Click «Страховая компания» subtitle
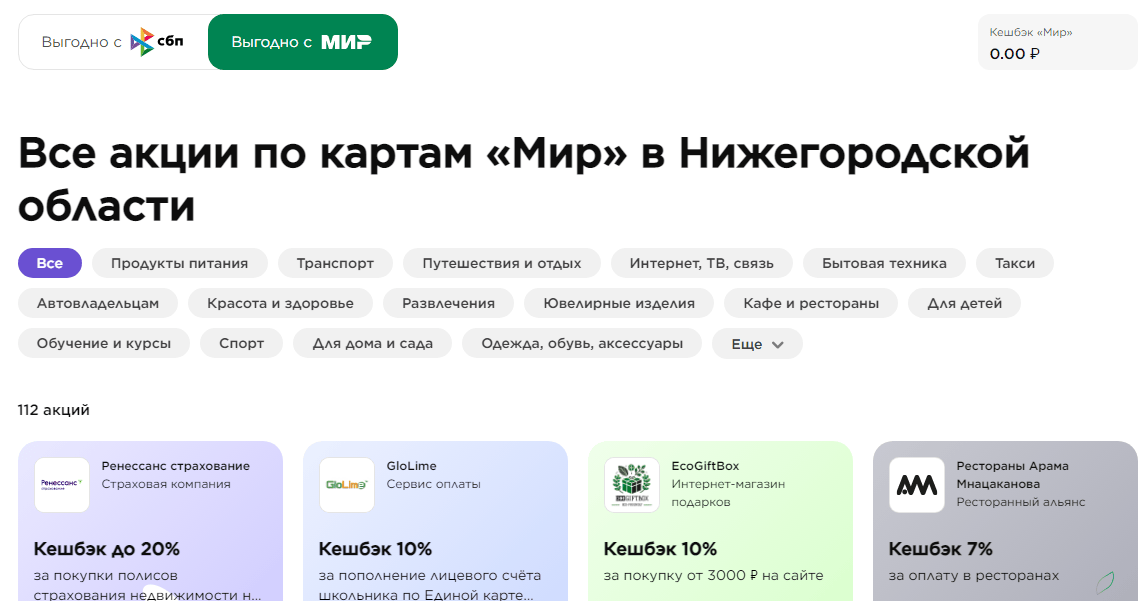This screenshot has width=1144, height=601. (166, 484)
